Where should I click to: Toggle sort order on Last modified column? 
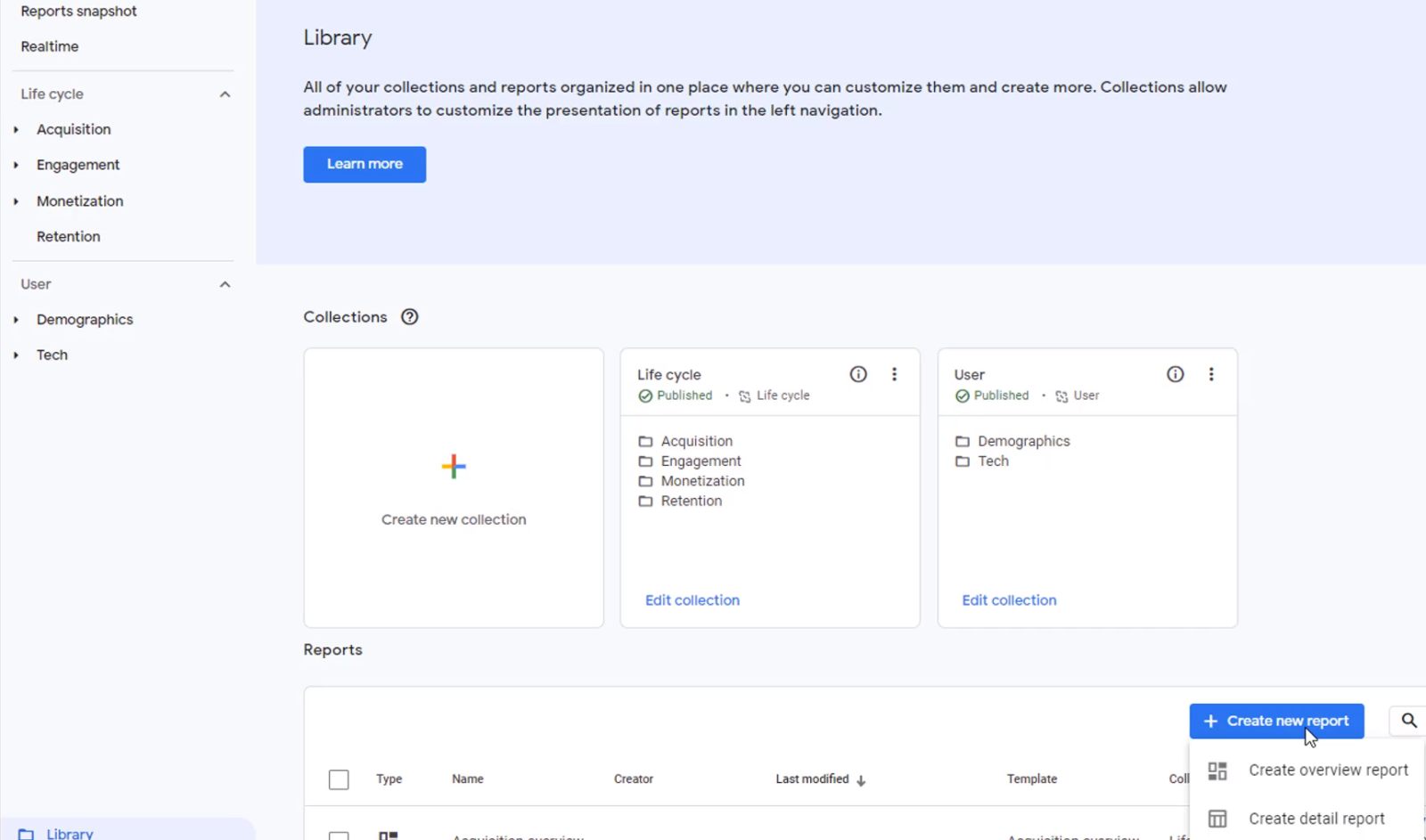[x=860, y=779]
